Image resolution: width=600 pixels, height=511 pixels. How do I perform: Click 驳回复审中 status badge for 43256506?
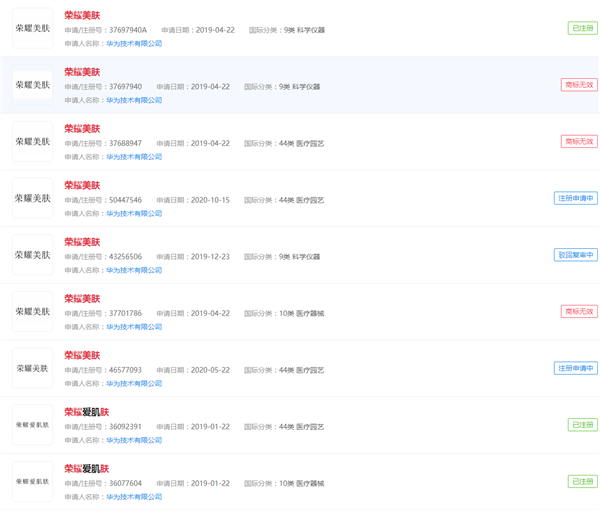click(576, 255)
